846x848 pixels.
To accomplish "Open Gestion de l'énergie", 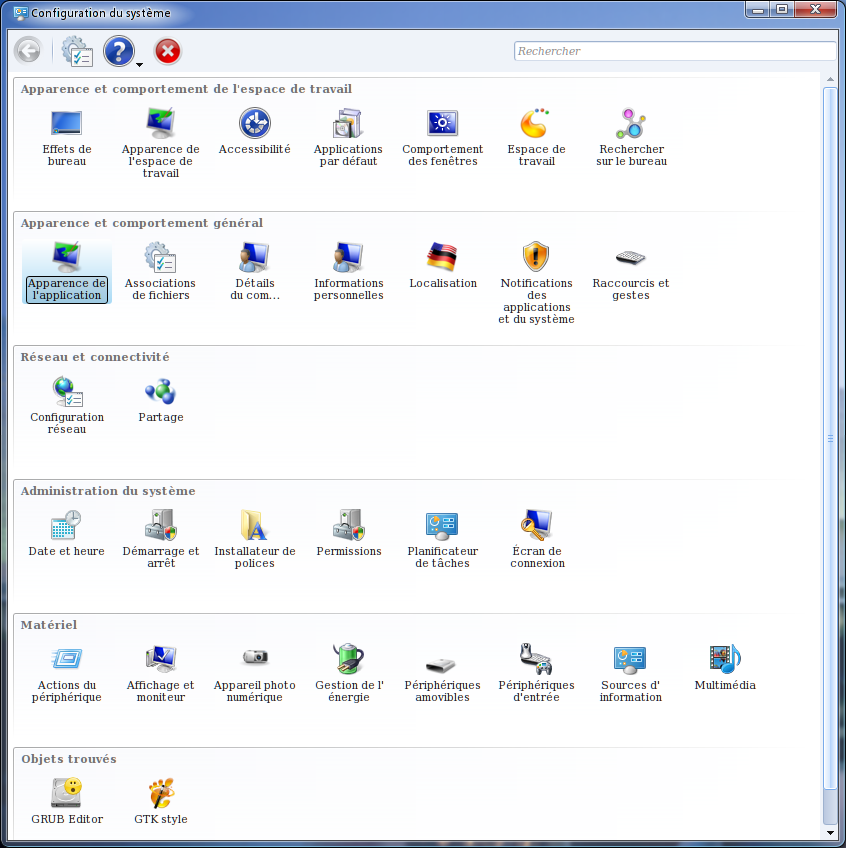I will coord(349,674).
